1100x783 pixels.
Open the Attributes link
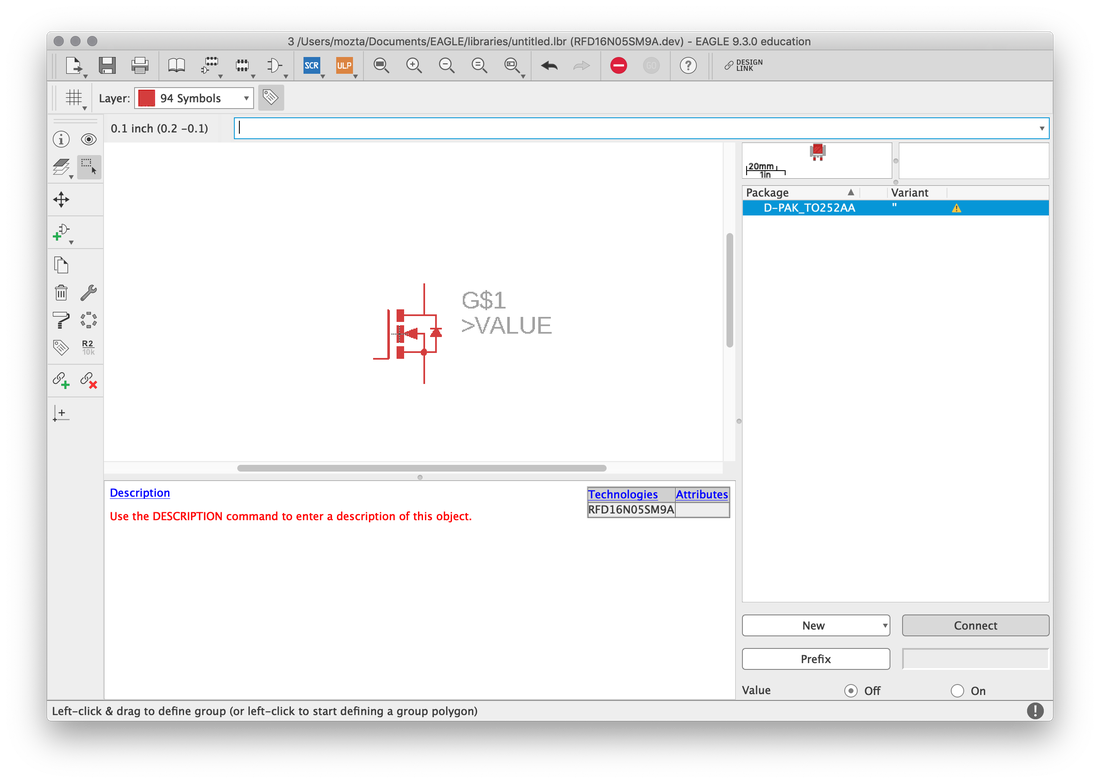pyautogui.click(x=702, y=494)
